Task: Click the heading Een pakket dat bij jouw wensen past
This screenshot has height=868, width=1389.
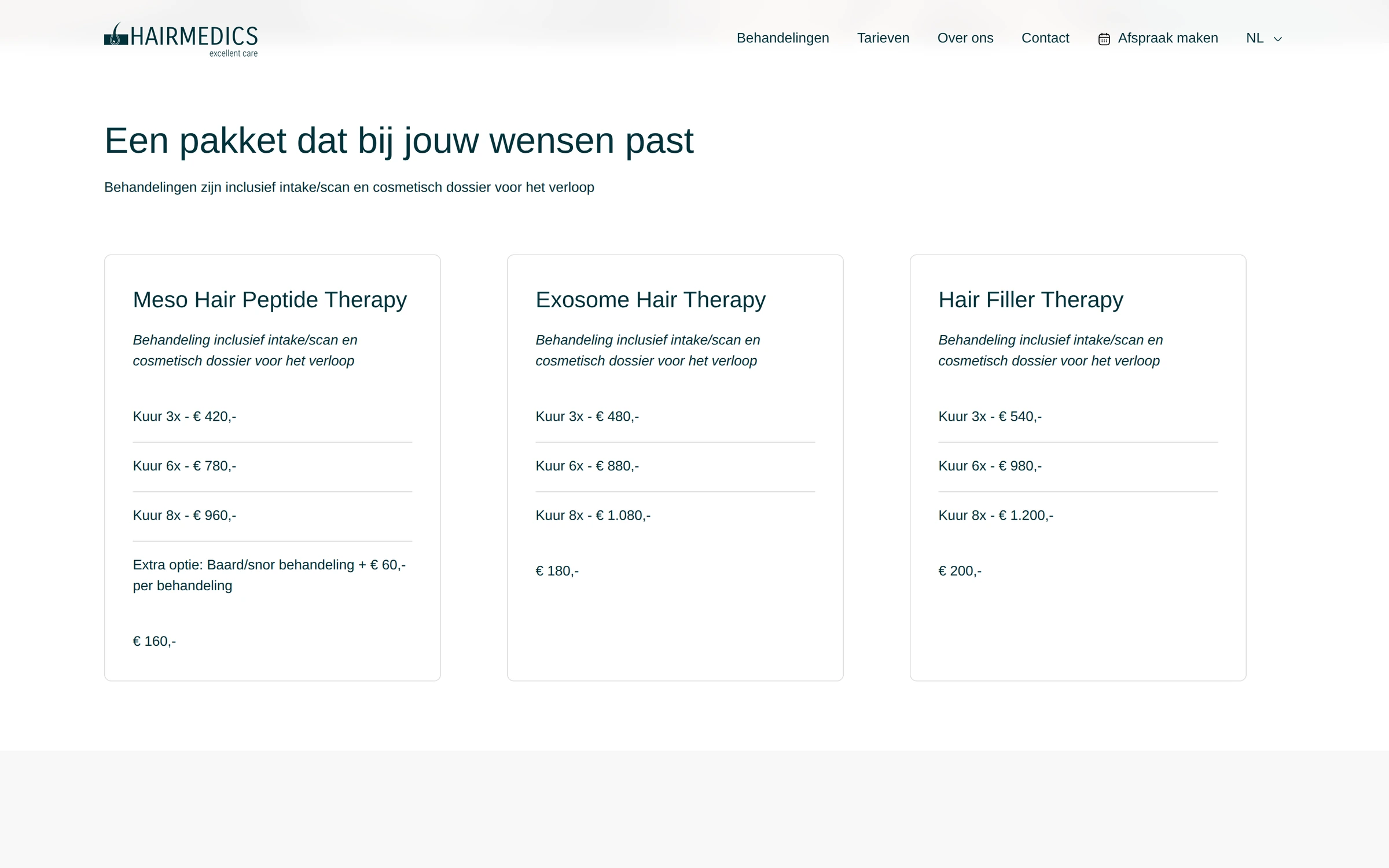Action: point(399,141)
